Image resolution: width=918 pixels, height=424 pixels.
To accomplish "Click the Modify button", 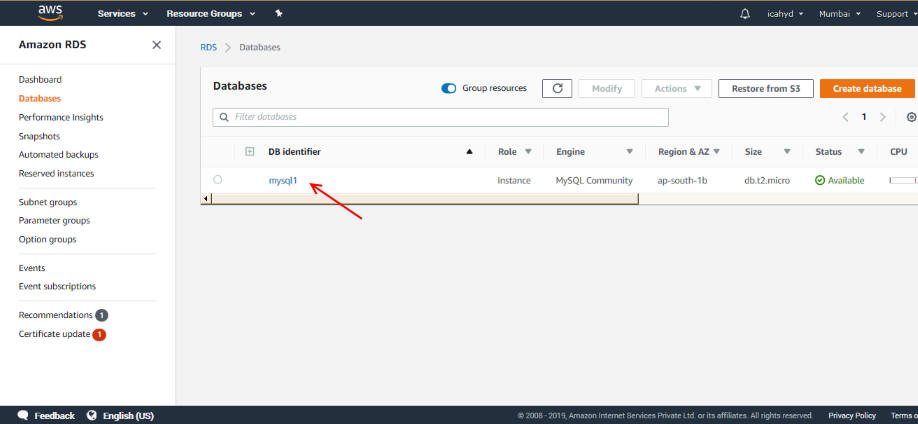I will point(607,88).
